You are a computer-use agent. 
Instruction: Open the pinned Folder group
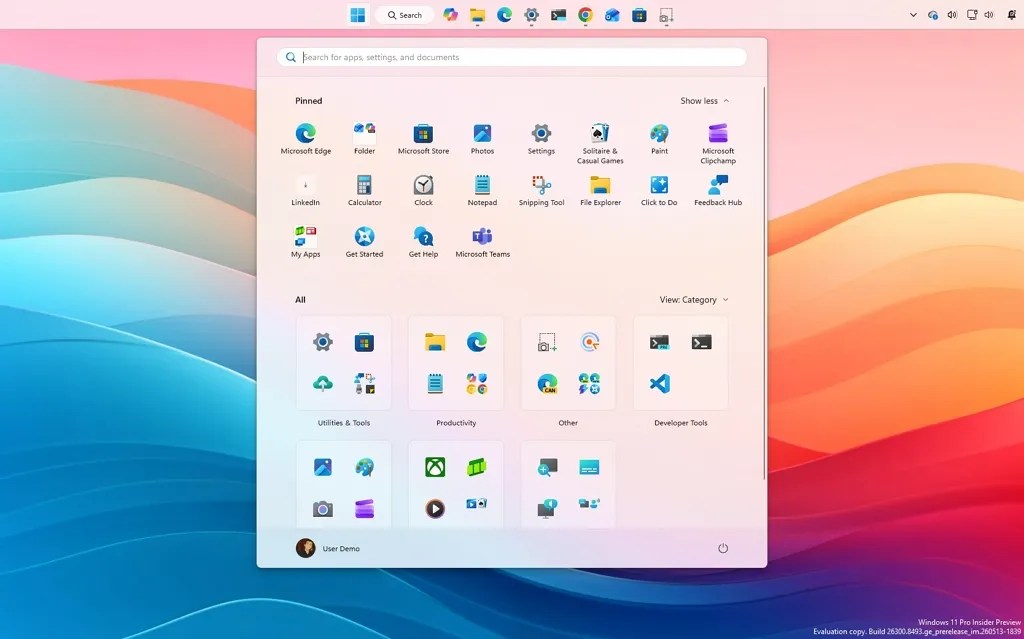(364, 139)
